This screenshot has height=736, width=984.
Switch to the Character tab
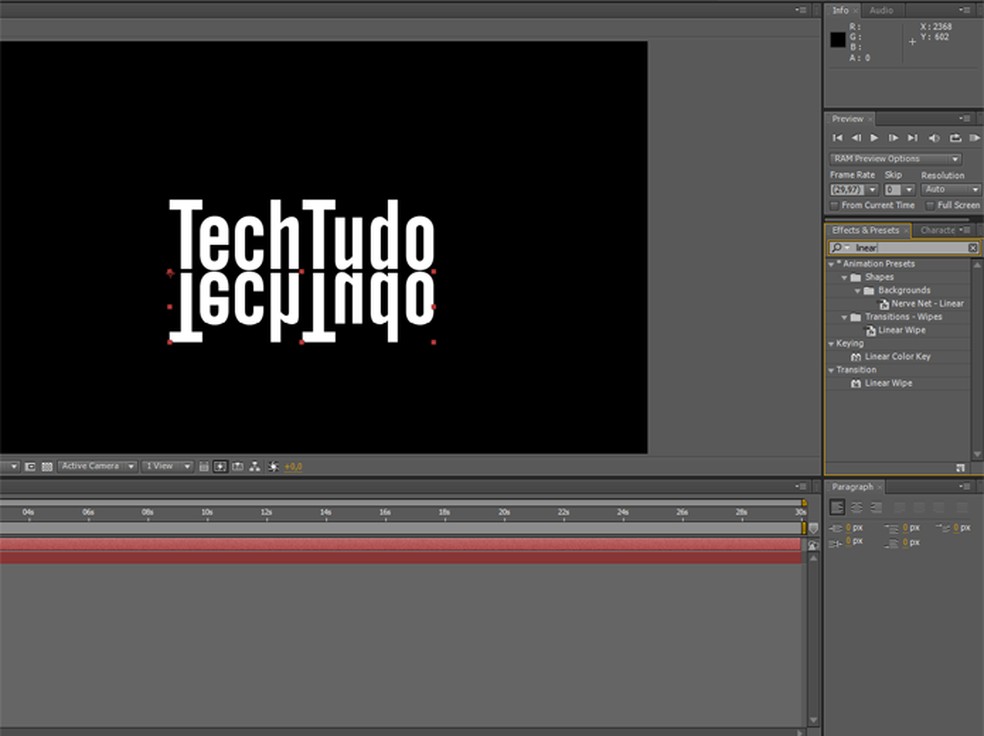click(937, 230)
